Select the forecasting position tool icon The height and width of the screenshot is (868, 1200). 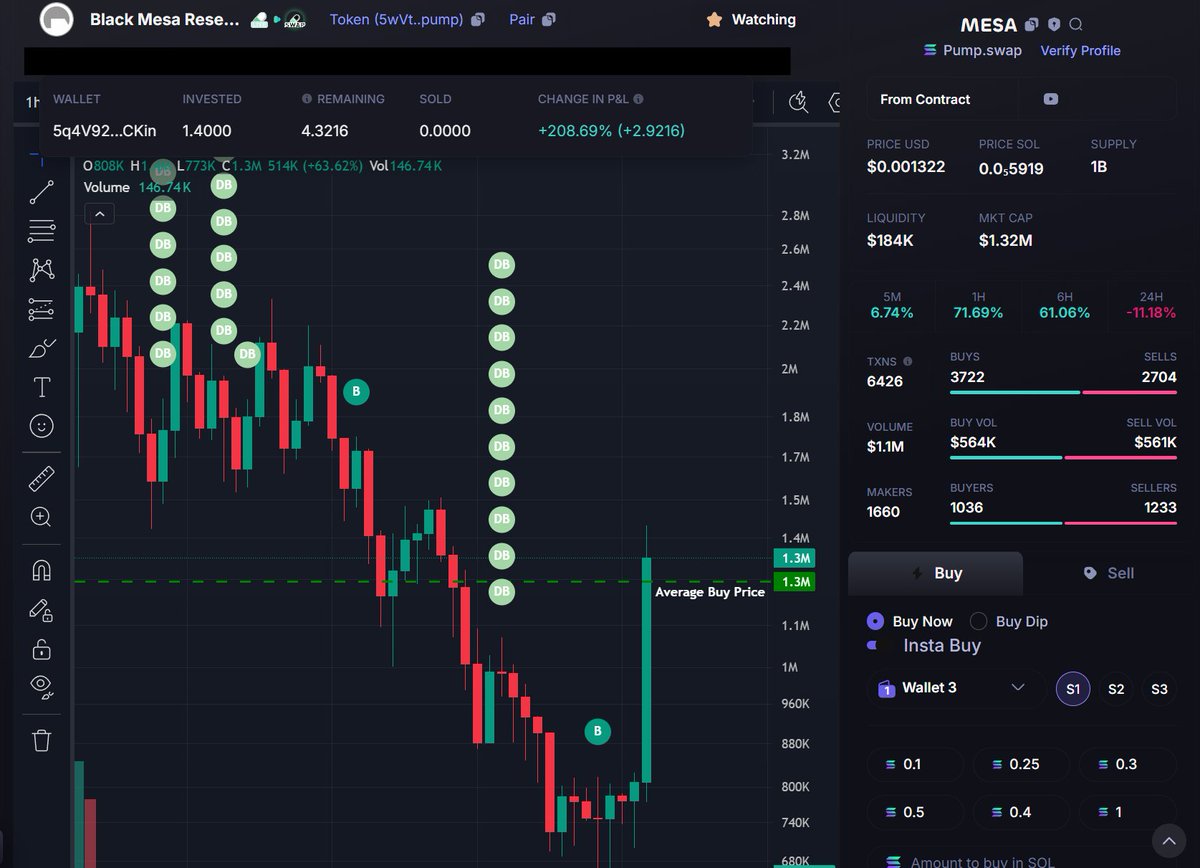41,309
